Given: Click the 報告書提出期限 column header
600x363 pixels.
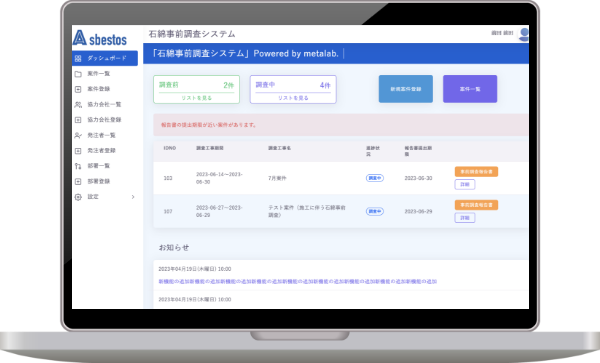Looking at the screenshot, I should point(418,151).
